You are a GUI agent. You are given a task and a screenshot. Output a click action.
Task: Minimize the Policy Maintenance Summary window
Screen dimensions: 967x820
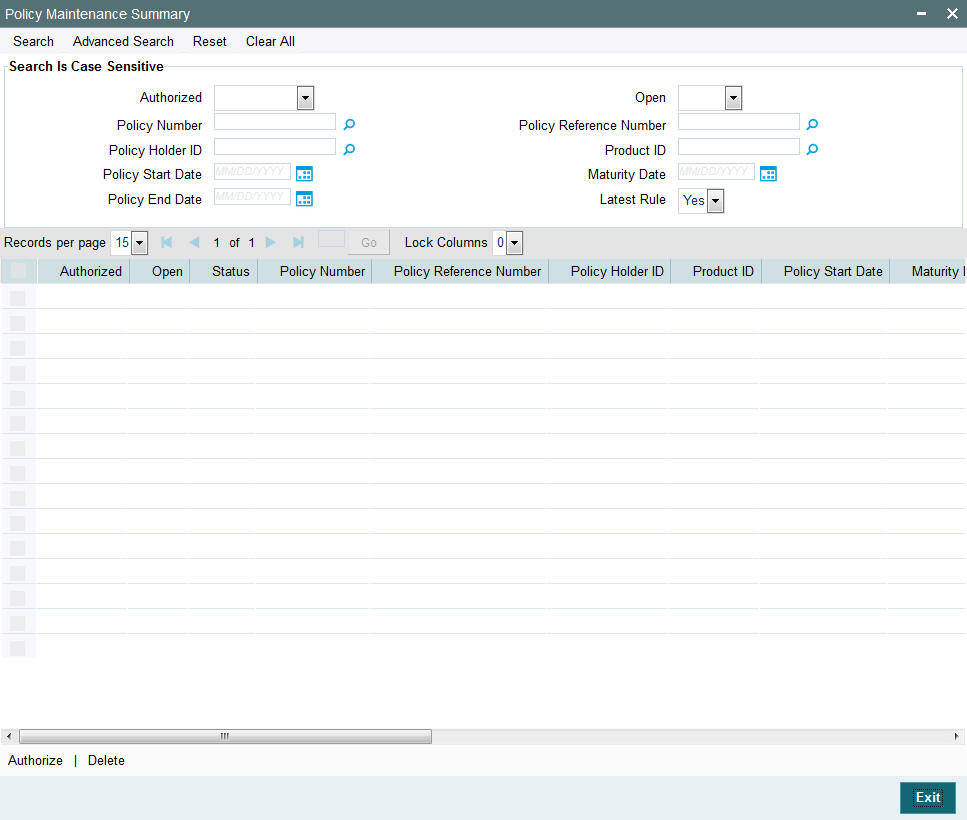(x=921, y=14)
